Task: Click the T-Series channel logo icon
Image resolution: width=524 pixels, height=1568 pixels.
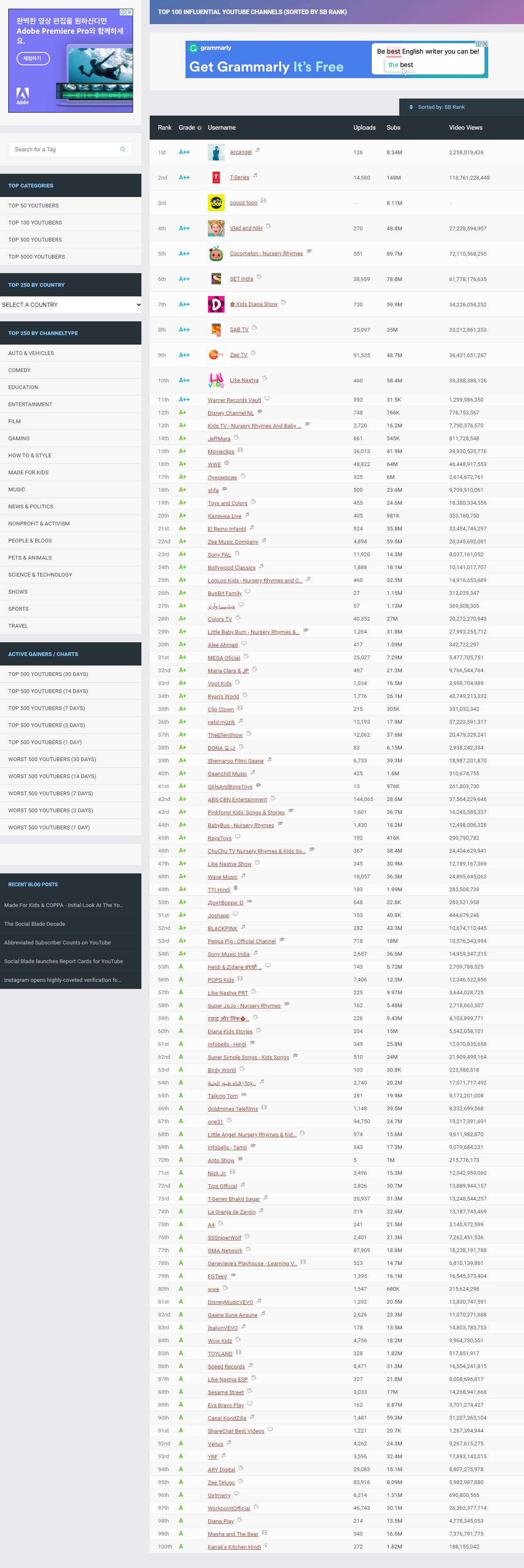Action: click(x=216, y=178)
